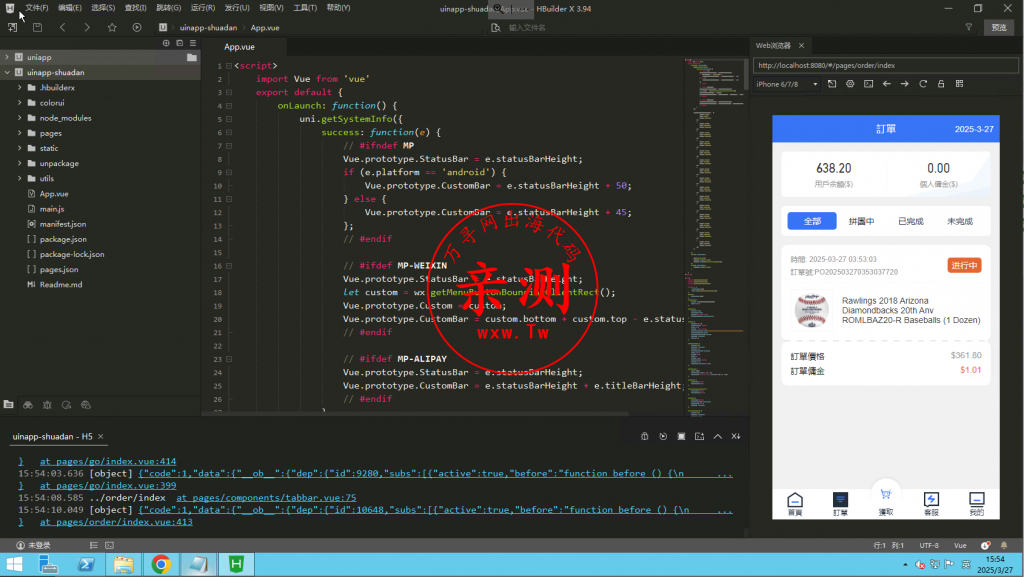
Task: Click the 预览 button at top right
Action: pos(998,27)
